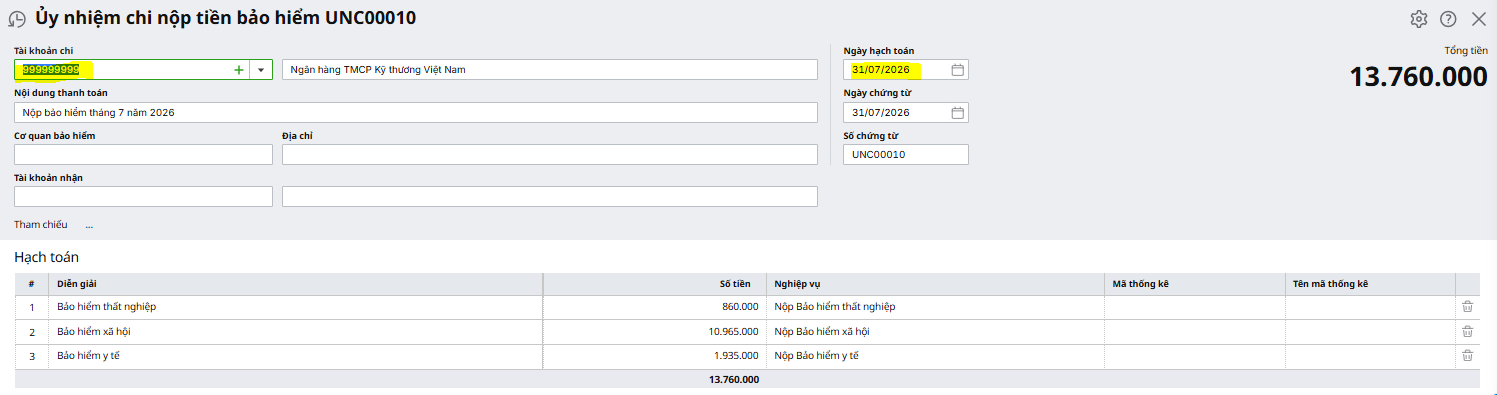The width and height of the screenshot is (1497, 395).
Task: Select the Bảo hiểm xã hội description cell
Action: click(x=296, y=332)
